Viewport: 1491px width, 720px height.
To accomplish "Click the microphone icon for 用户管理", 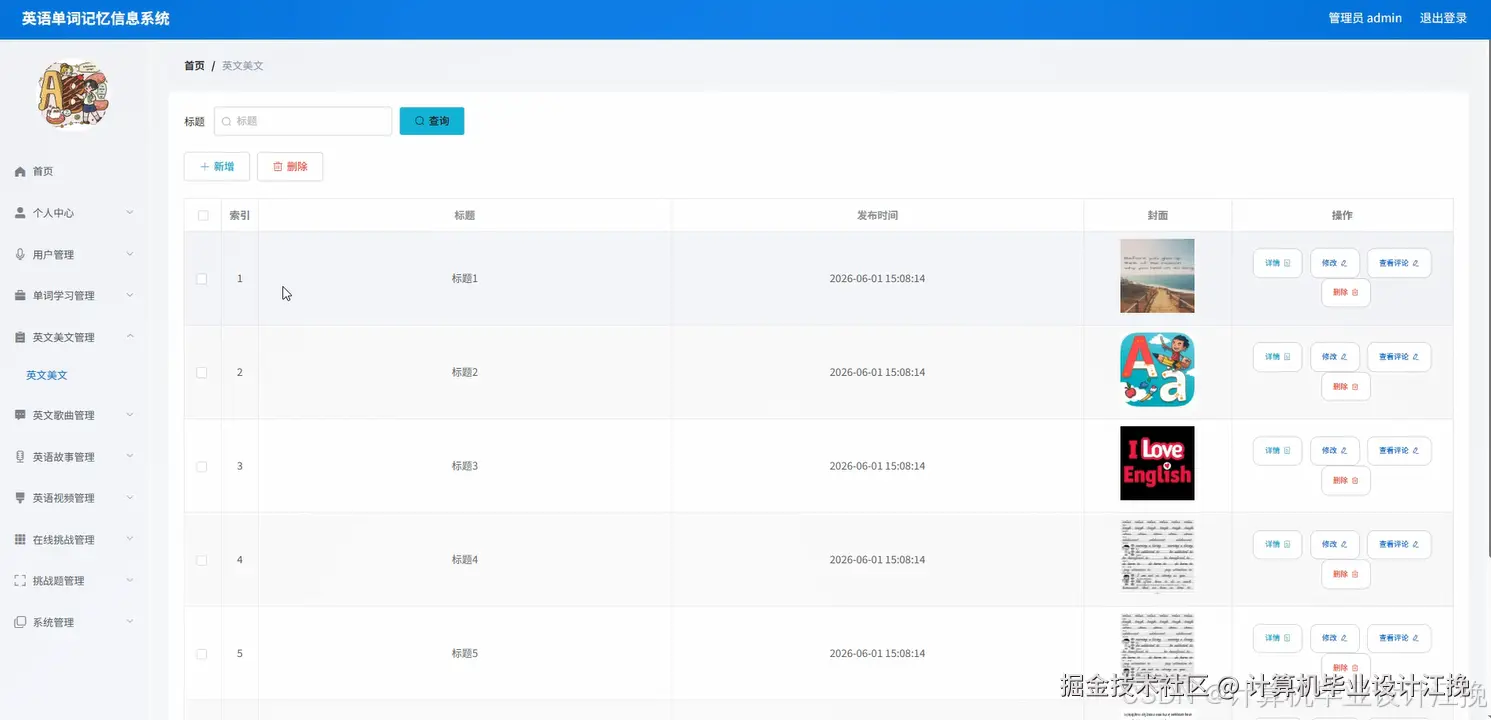I will click(x=20, y=255).
